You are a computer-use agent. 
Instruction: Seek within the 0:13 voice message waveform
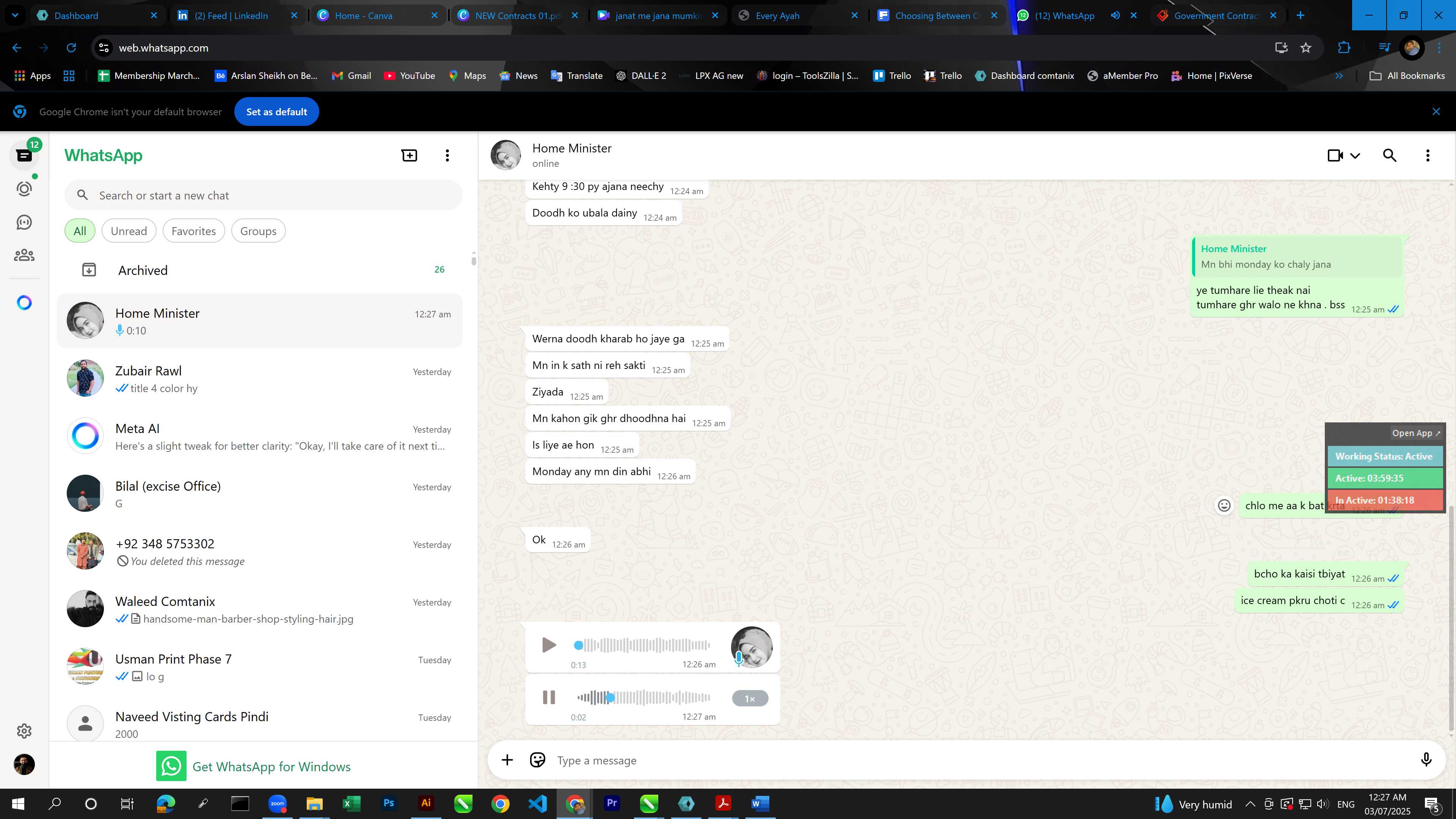642,645
